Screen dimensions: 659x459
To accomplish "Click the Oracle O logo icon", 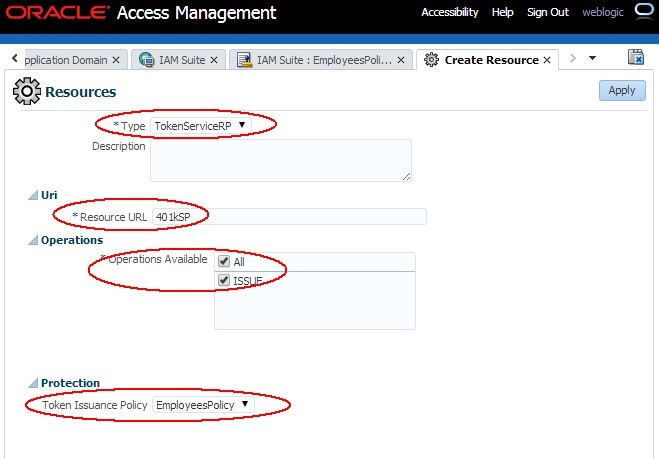I will pos(644,10).
